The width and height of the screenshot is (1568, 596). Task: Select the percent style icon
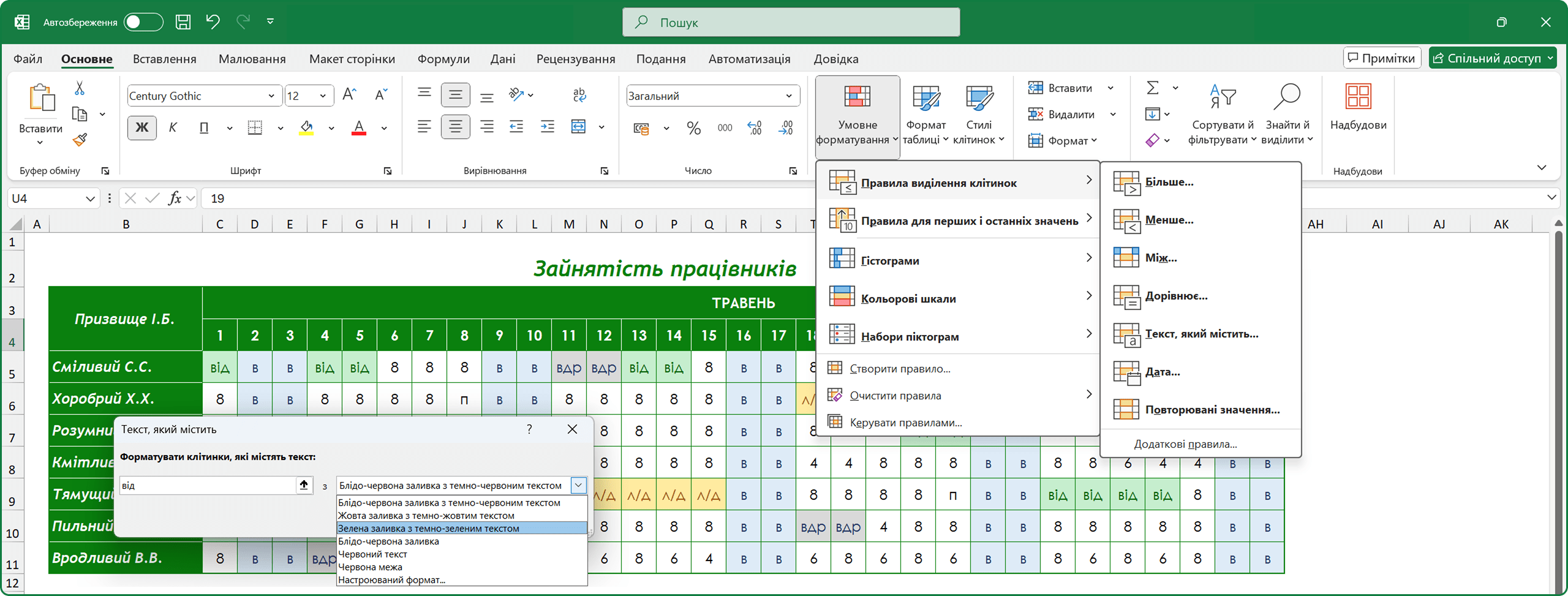click(693, 127)
